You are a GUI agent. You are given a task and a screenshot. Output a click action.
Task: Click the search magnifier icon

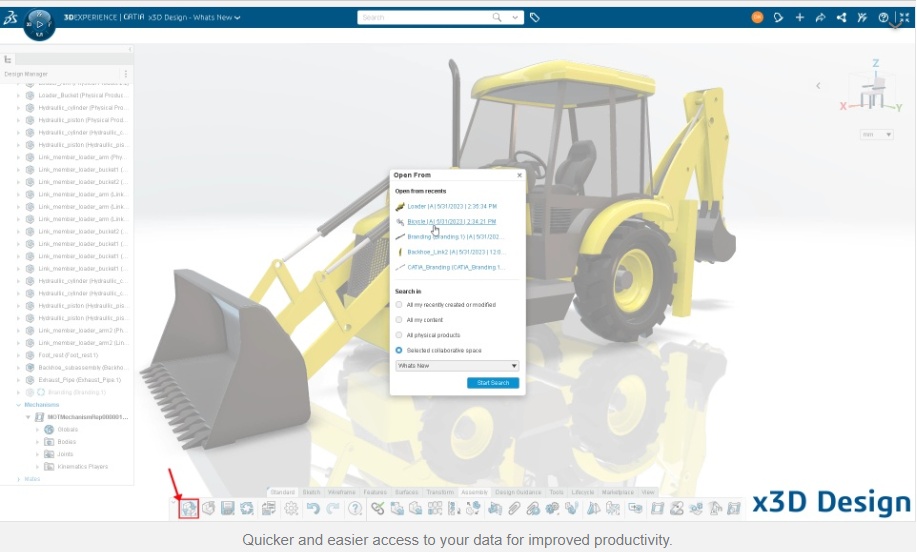point(497,18)
